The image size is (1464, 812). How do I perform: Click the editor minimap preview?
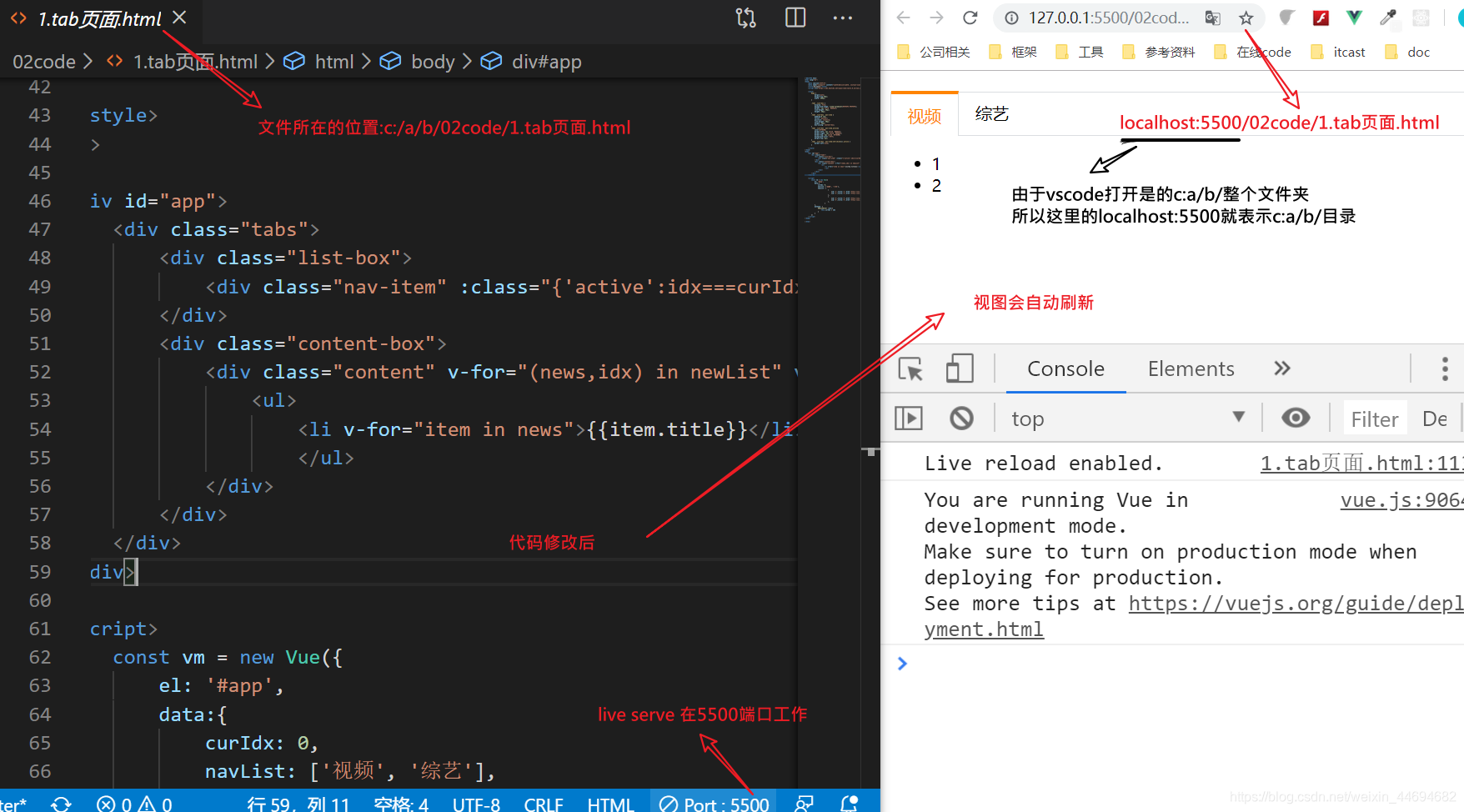pyautogui.click(x=832, y=150)
